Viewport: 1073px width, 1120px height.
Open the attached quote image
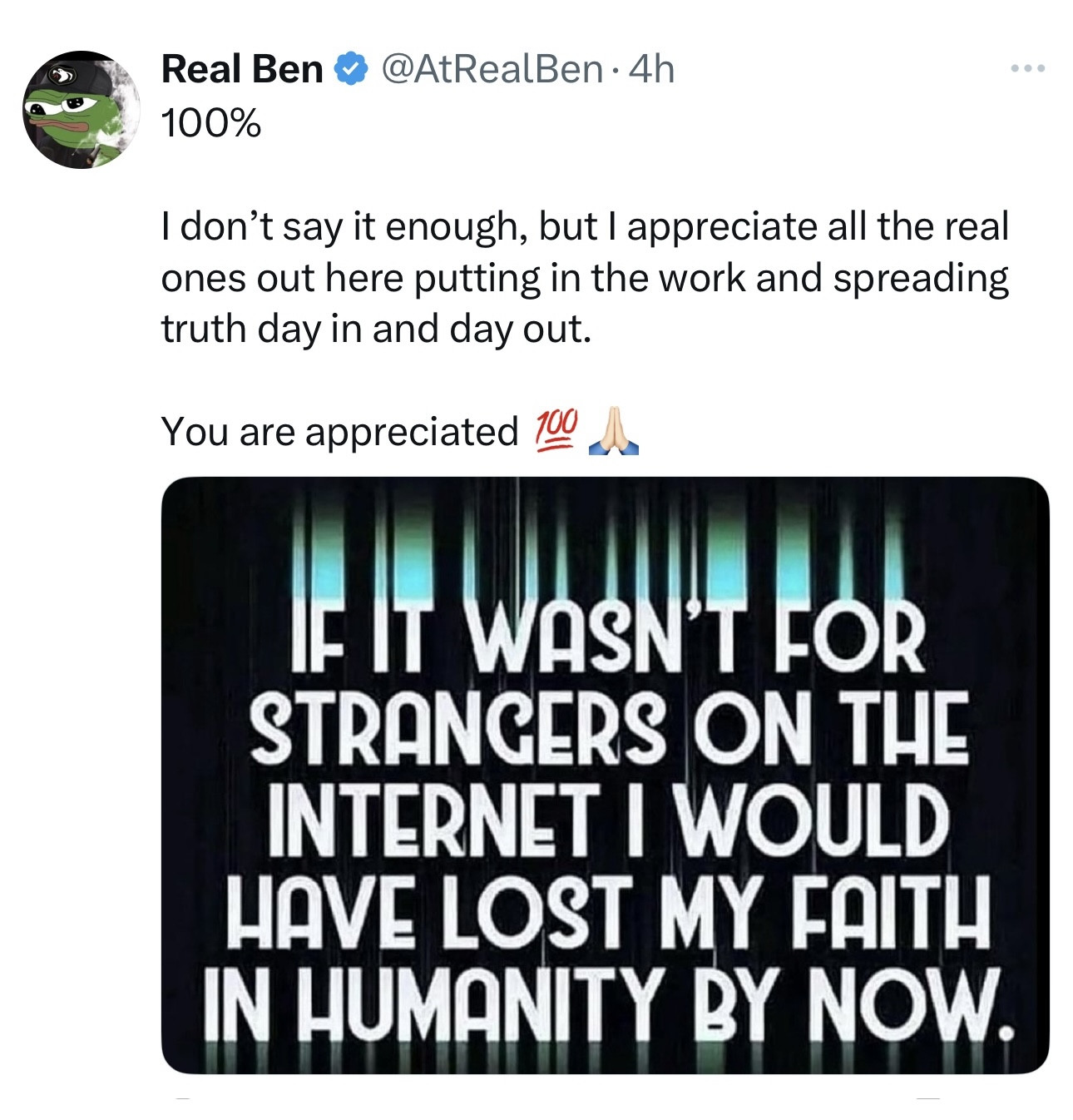tap(605, 774)
